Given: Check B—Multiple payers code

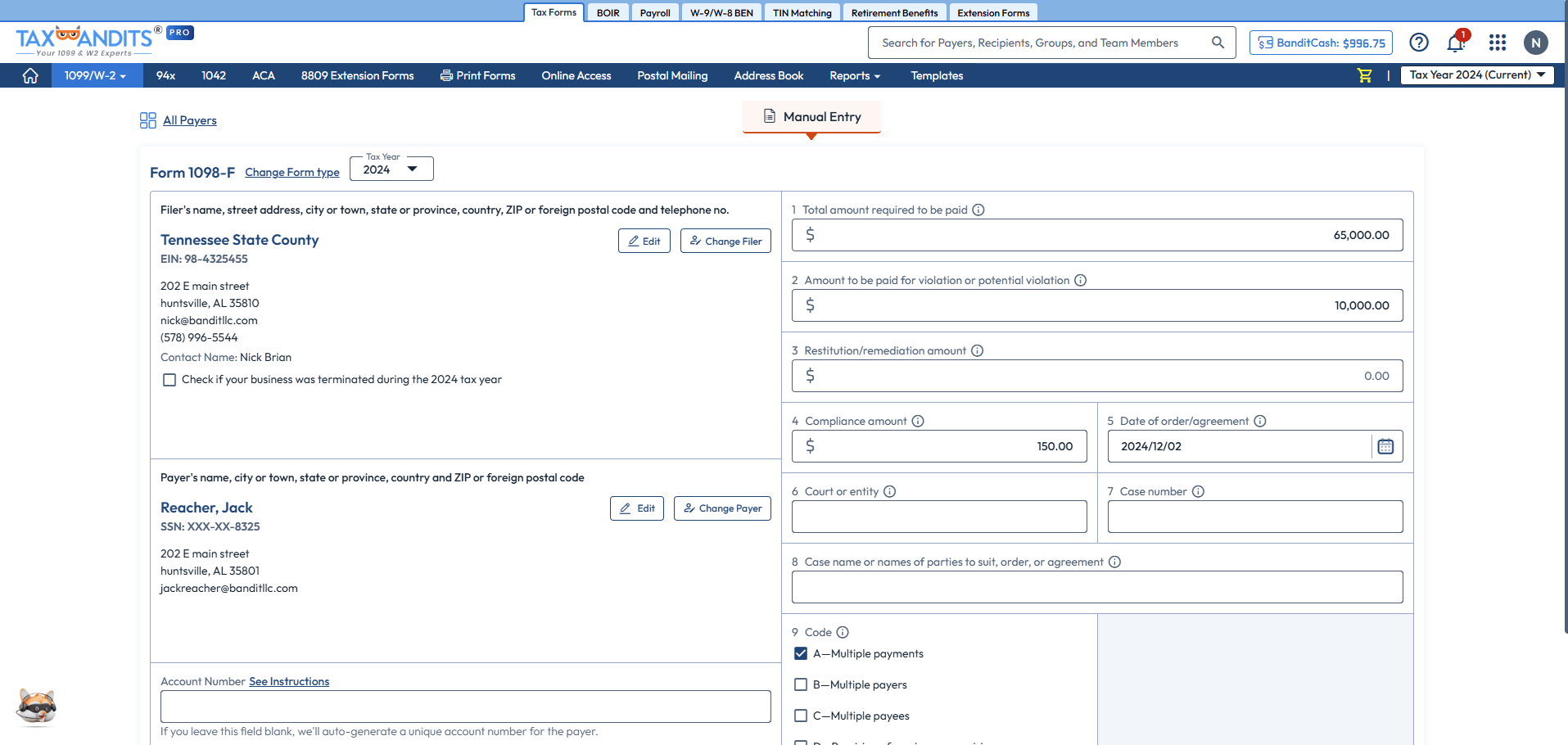Looking at the screenshot, I should coord(801,684).
